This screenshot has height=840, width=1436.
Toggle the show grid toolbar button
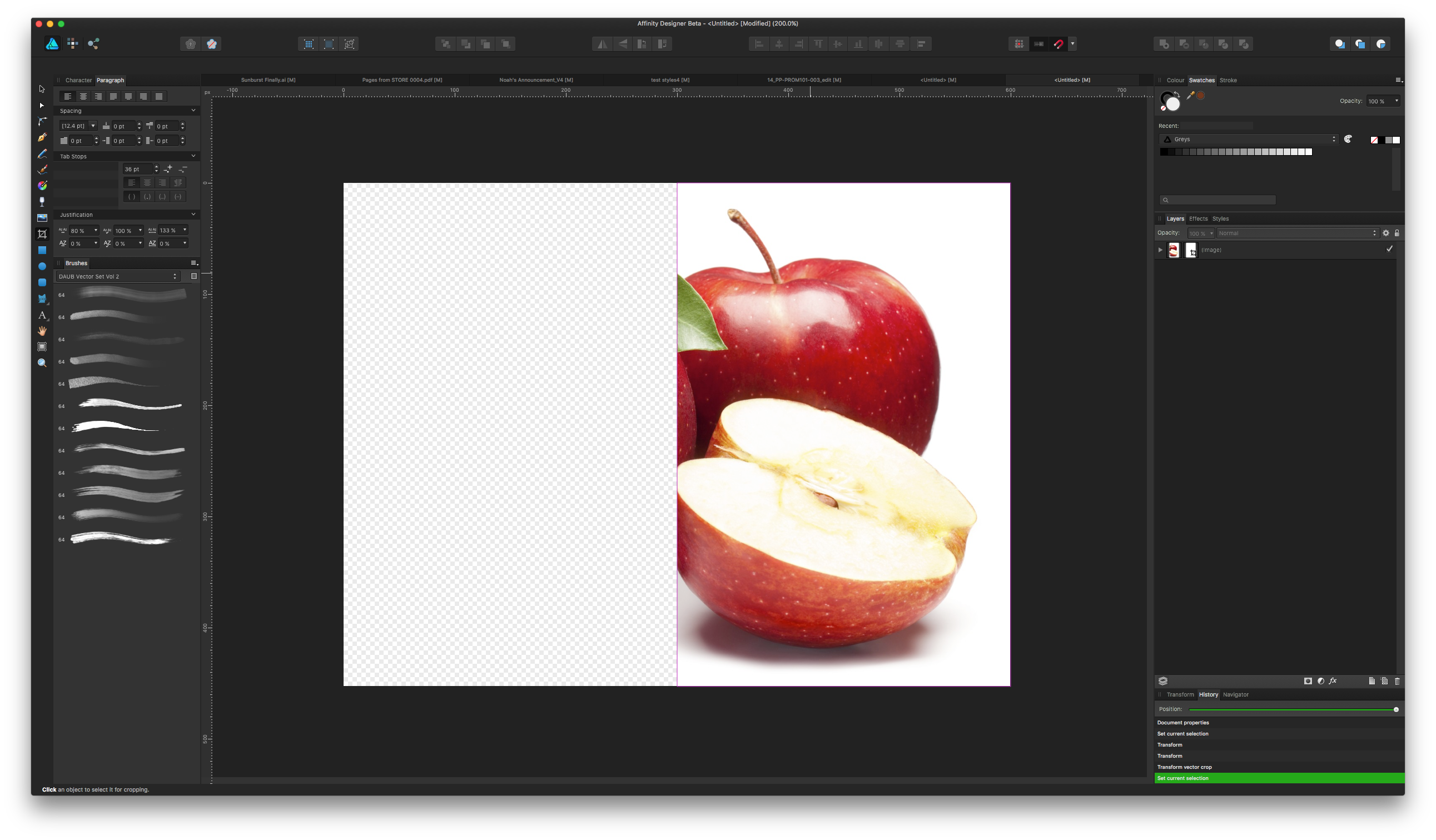(x=1018, y=44)
